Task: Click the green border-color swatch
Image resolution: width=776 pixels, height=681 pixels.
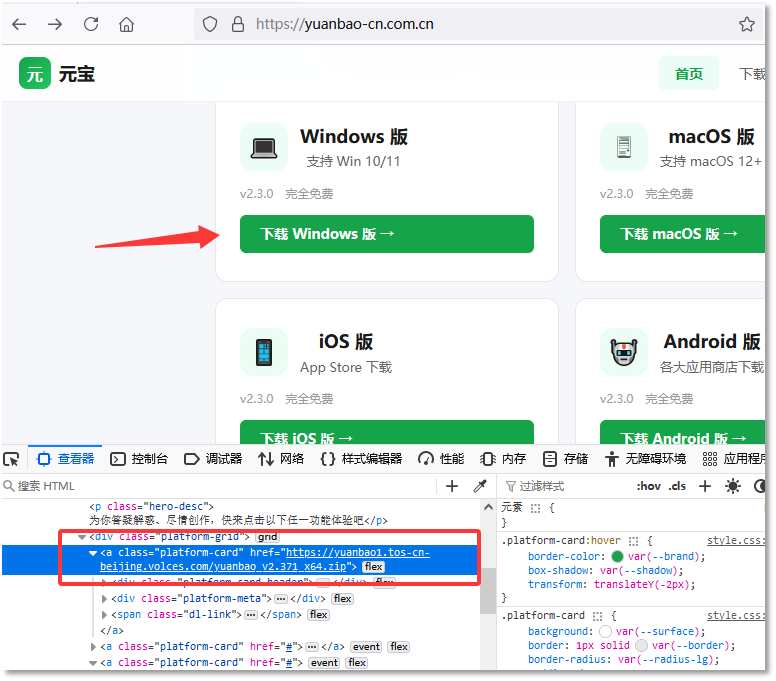Action: [617, 557]
